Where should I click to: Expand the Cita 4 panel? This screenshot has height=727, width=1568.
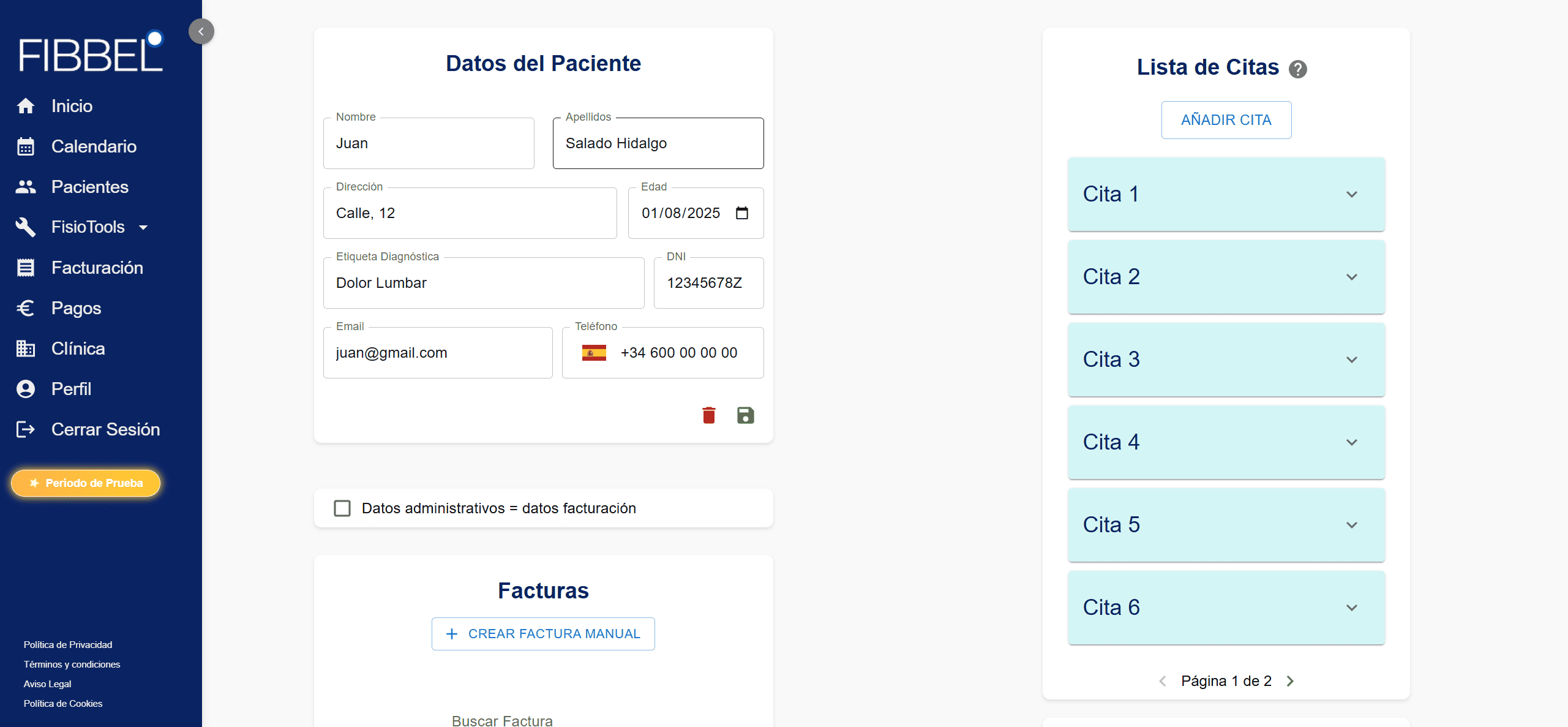tap(1351, 442)
